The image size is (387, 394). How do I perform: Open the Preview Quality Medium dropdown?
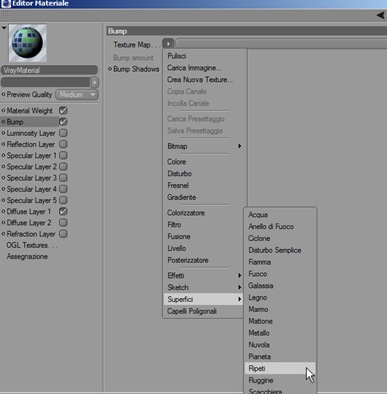tap(77, 95)
